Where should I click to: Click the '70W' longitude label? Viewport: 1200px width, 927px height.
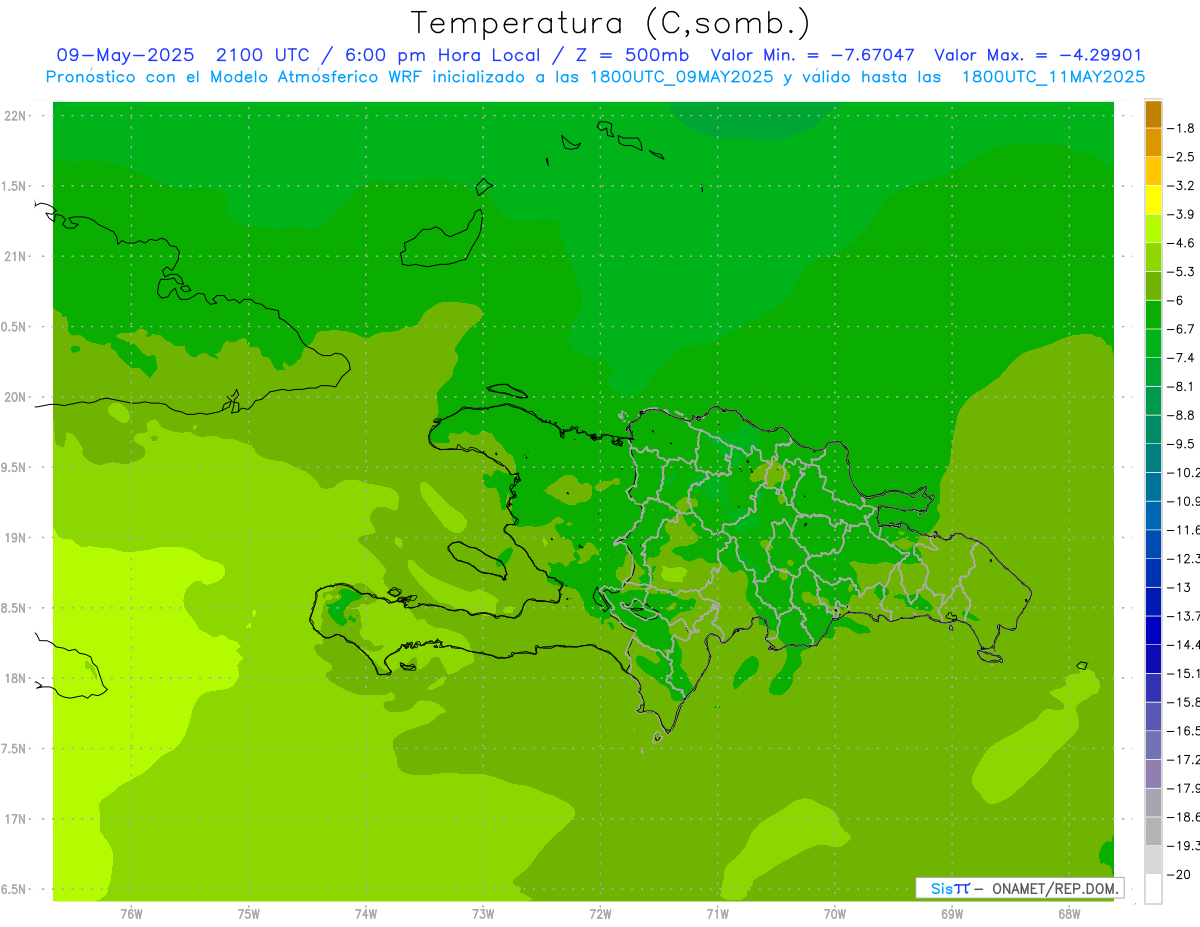tap(835, 913)
